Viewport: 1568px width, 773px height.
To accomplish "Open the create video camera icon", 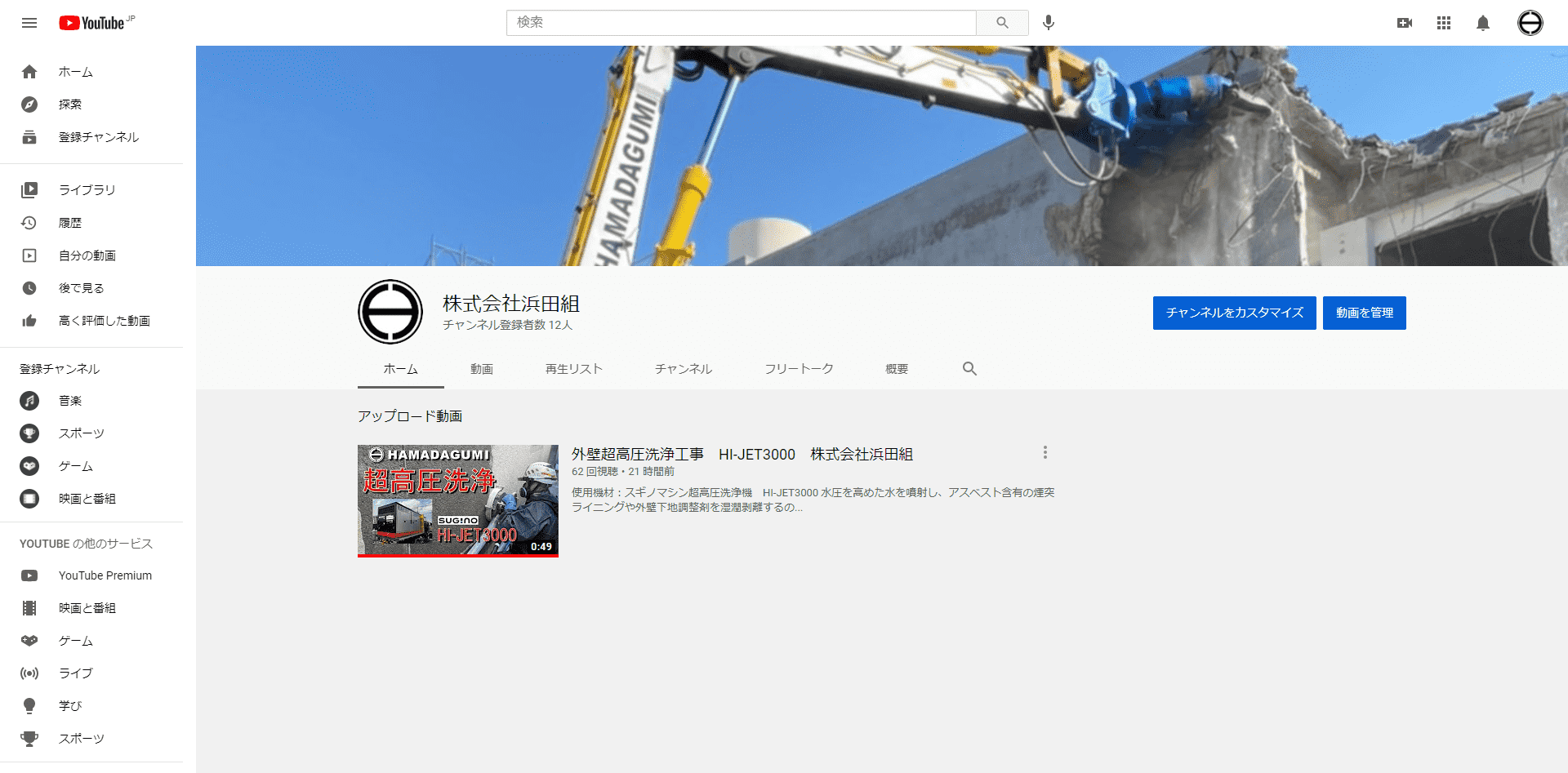I will pyautogui.click(x=1405, y=23).
